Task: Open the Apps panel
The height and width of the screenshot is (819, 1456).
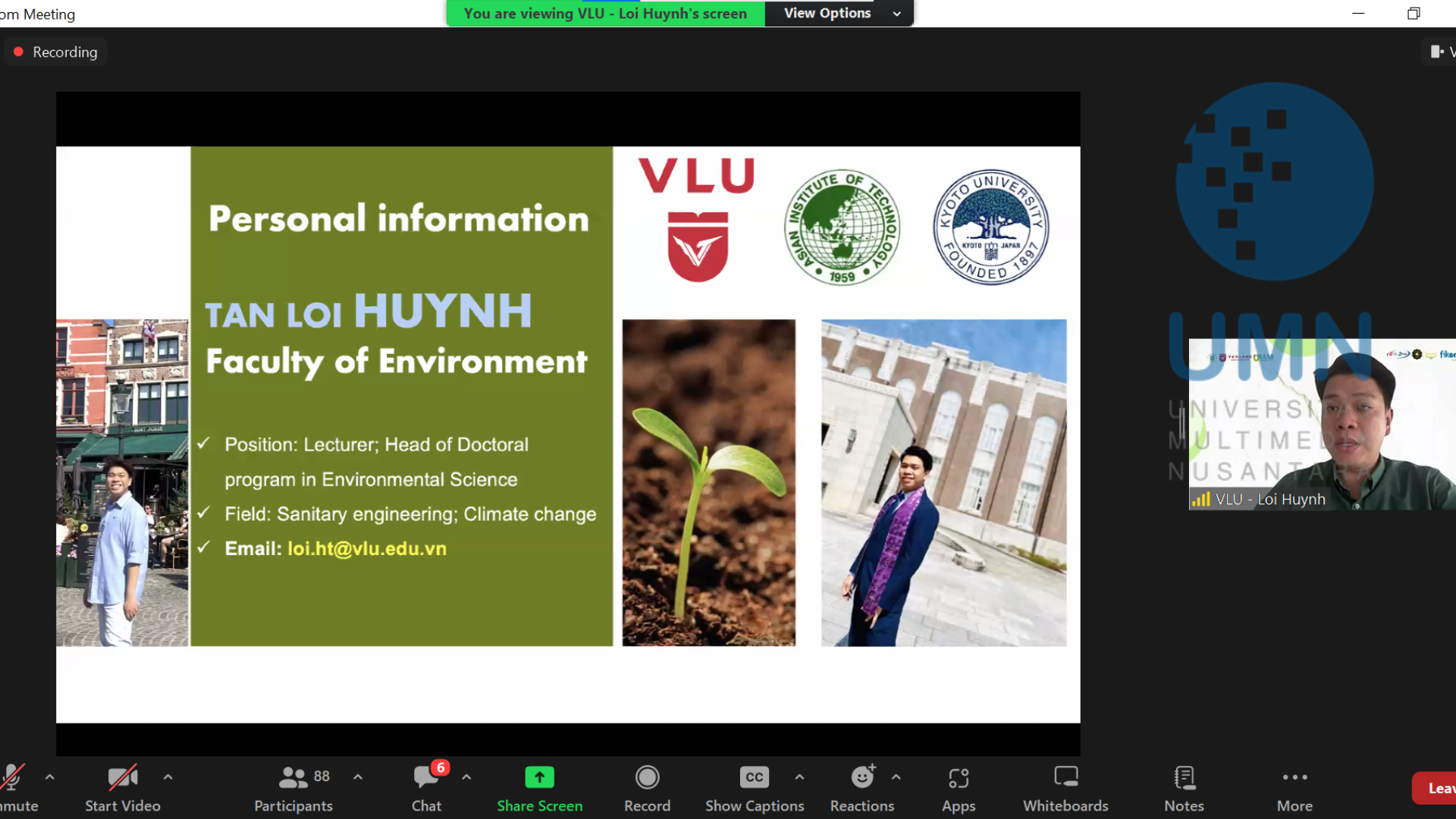Action: point(959,789)
